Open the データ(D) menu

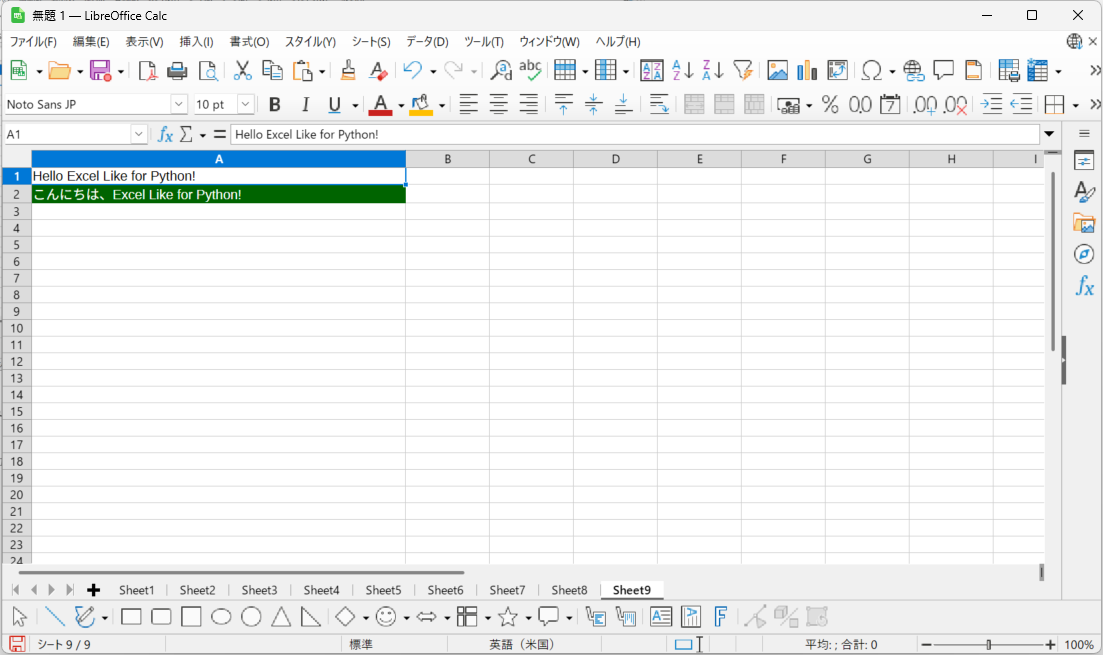427,42
